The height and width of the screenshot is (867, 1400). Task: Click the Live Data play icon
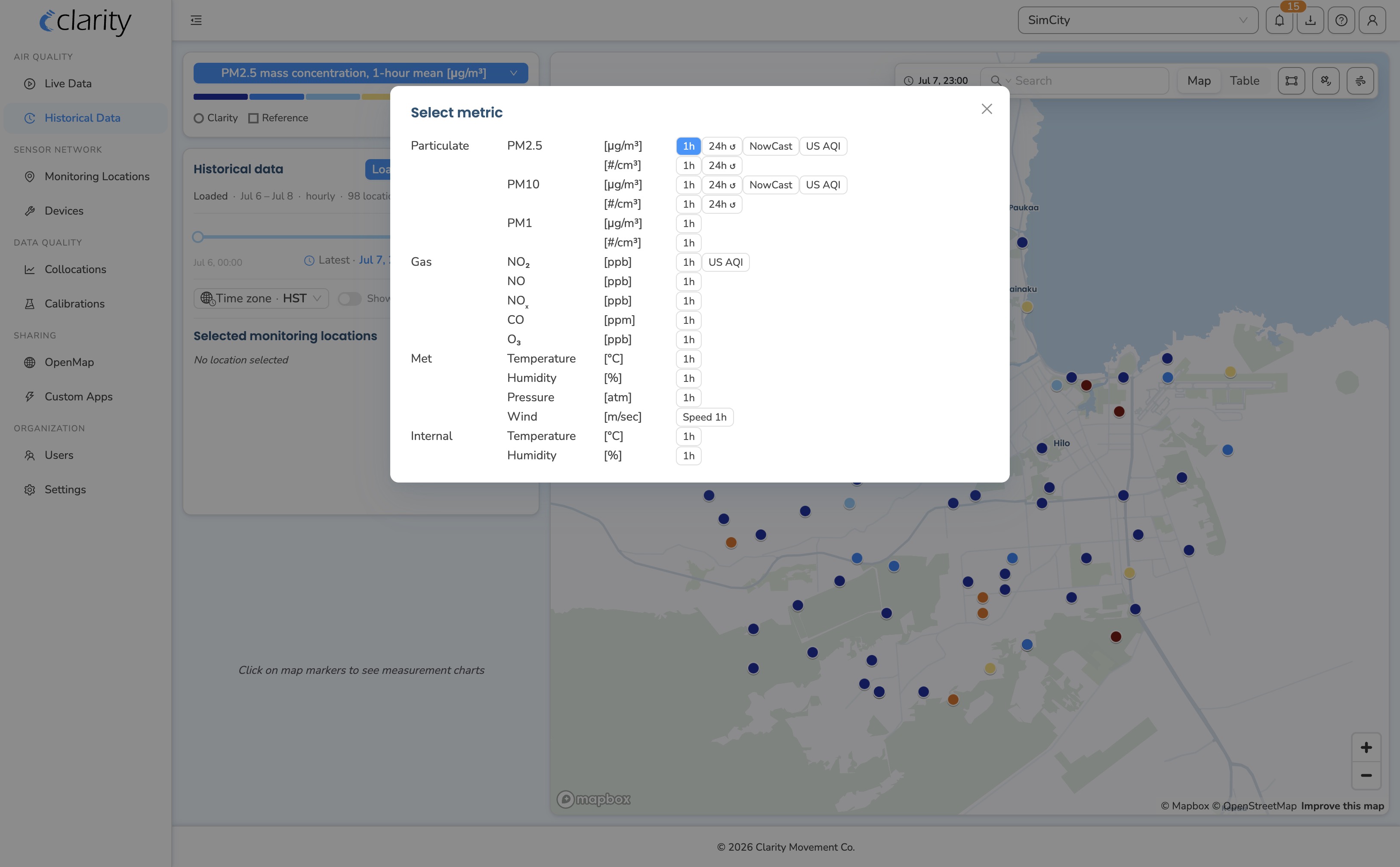pos(30,84)
